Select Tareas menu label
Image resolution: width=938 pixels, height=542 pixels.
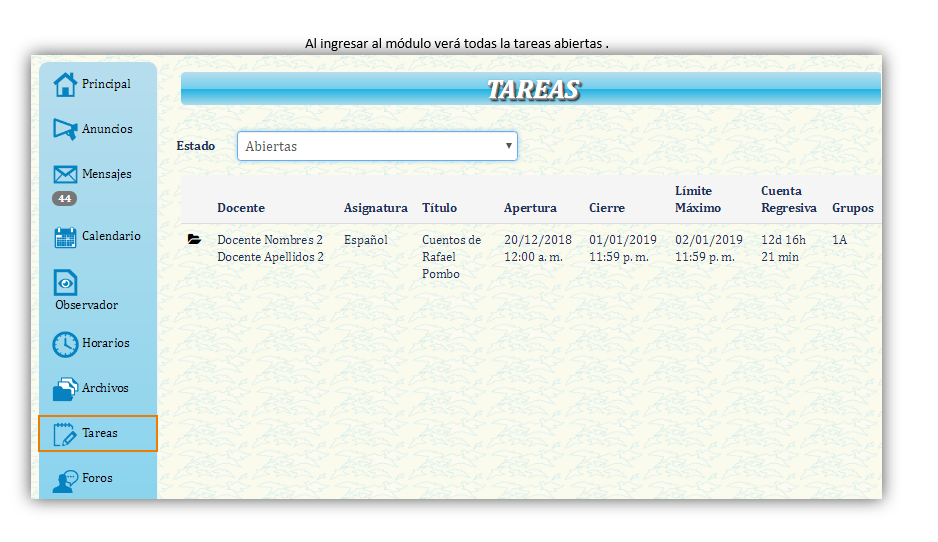pos(99,433)
